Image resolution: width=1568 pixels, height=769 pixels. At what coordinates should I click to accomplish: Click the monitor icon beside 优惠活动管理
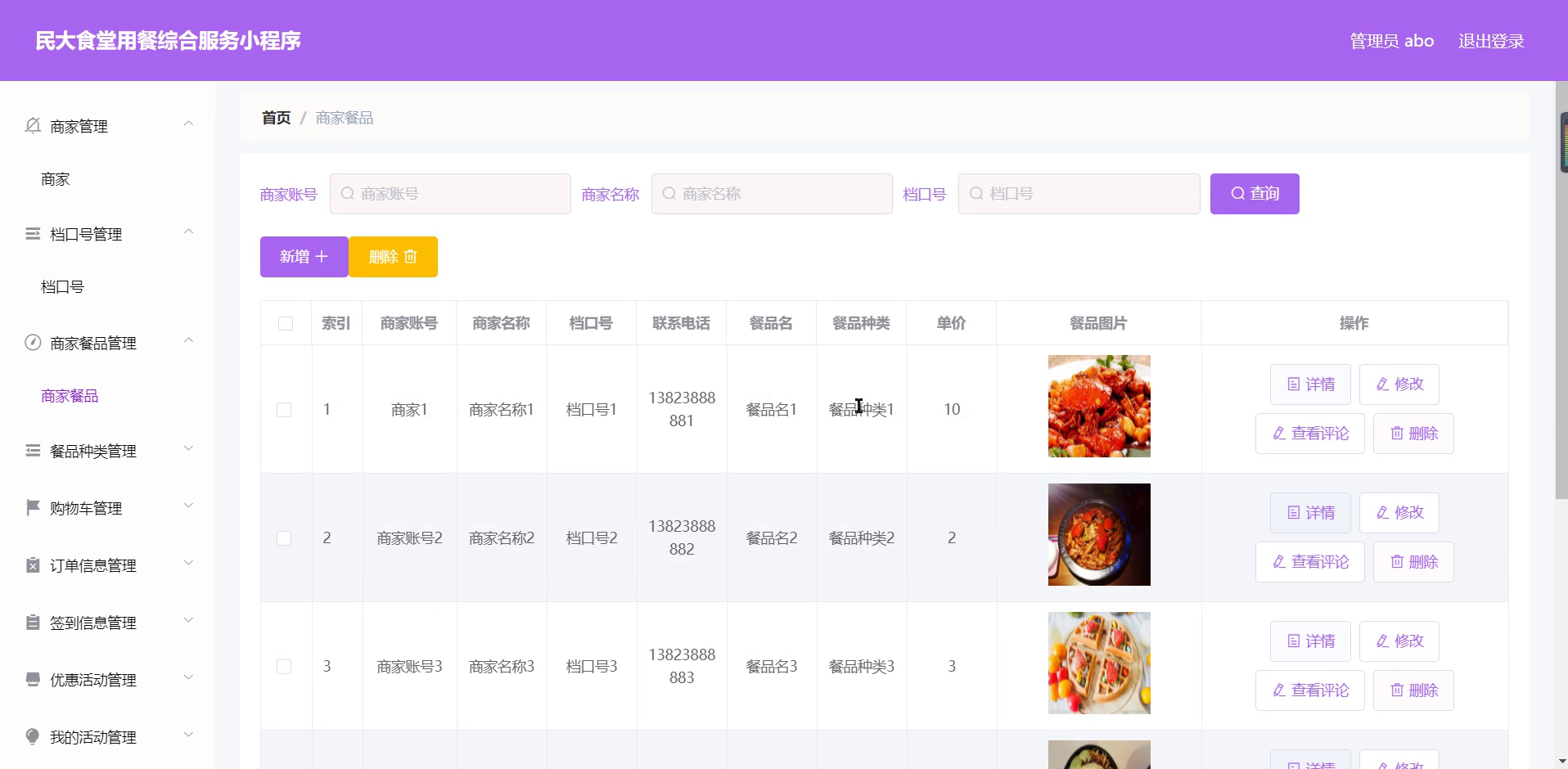[x=33, y=680]
